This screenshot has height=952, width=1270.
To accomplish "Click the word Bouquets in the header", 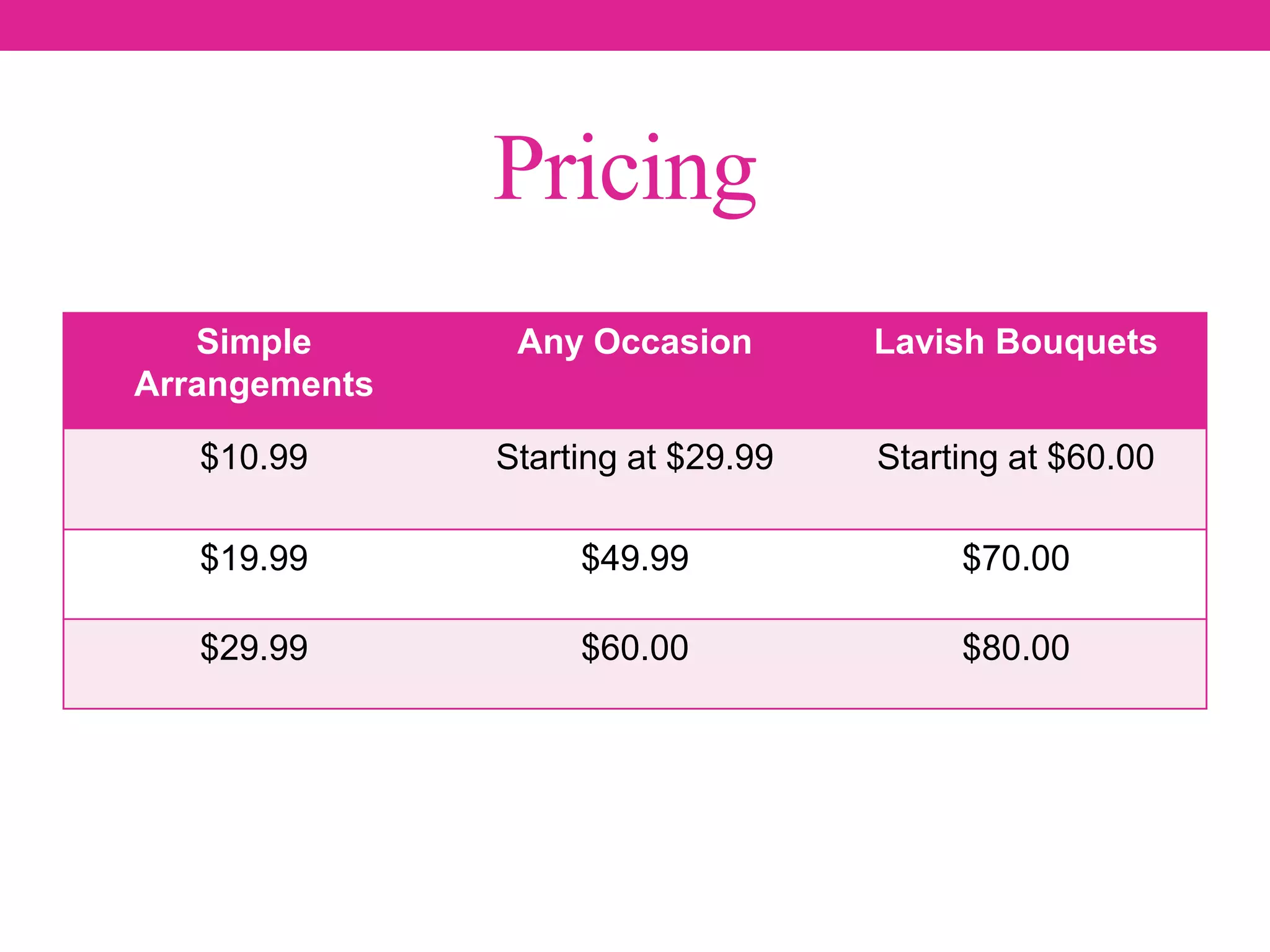I will pyautogui.click(x=1077, y=342).
